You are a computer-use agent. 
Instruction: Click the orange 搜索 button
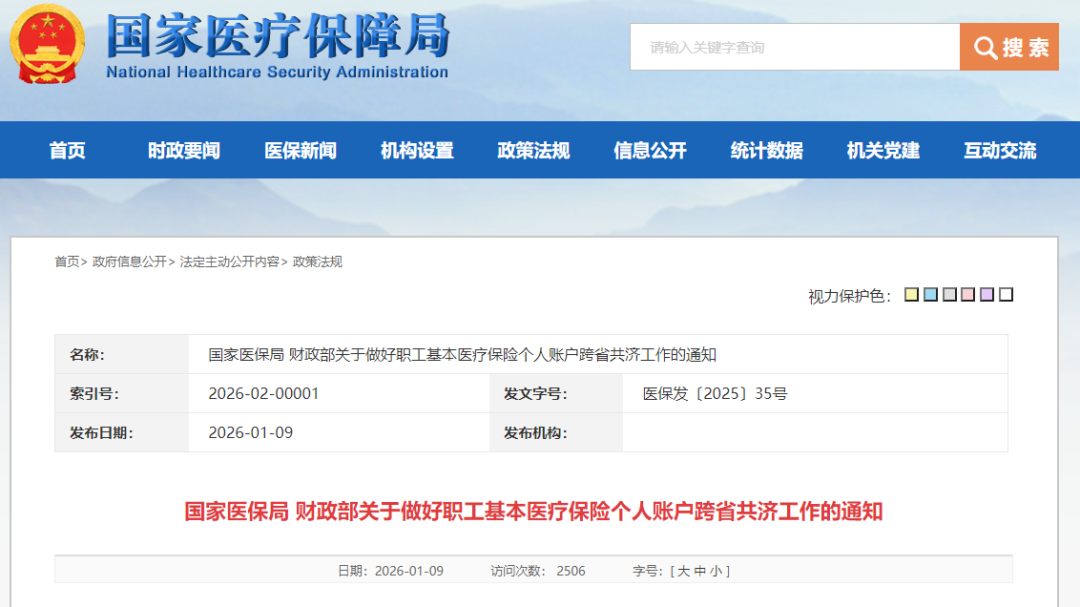point(1009,47)
